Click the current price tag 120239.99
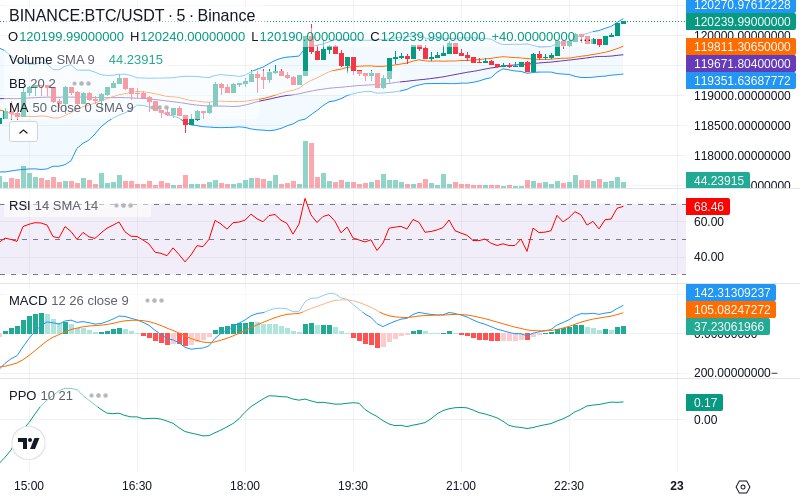Screen dimensions: 800x500 741,21
